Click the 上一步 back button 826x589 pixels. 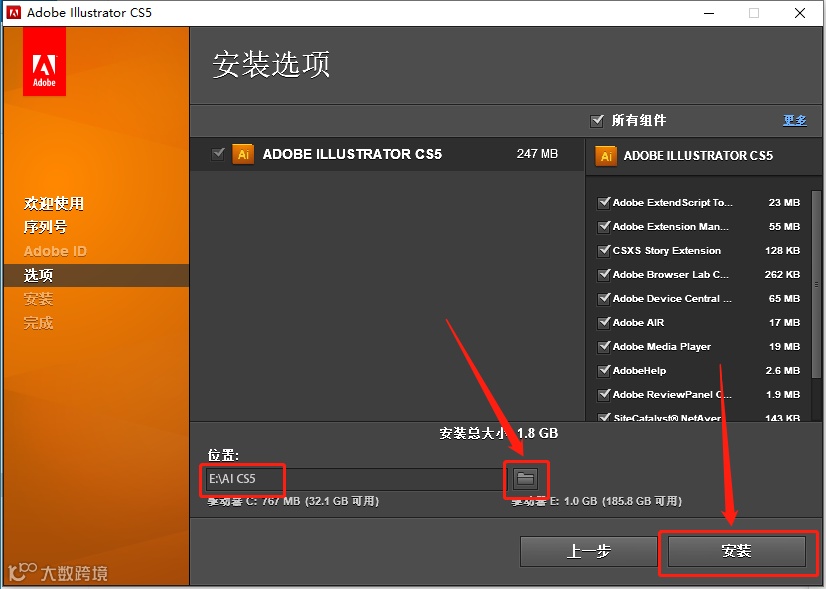(x=588, y=551)
